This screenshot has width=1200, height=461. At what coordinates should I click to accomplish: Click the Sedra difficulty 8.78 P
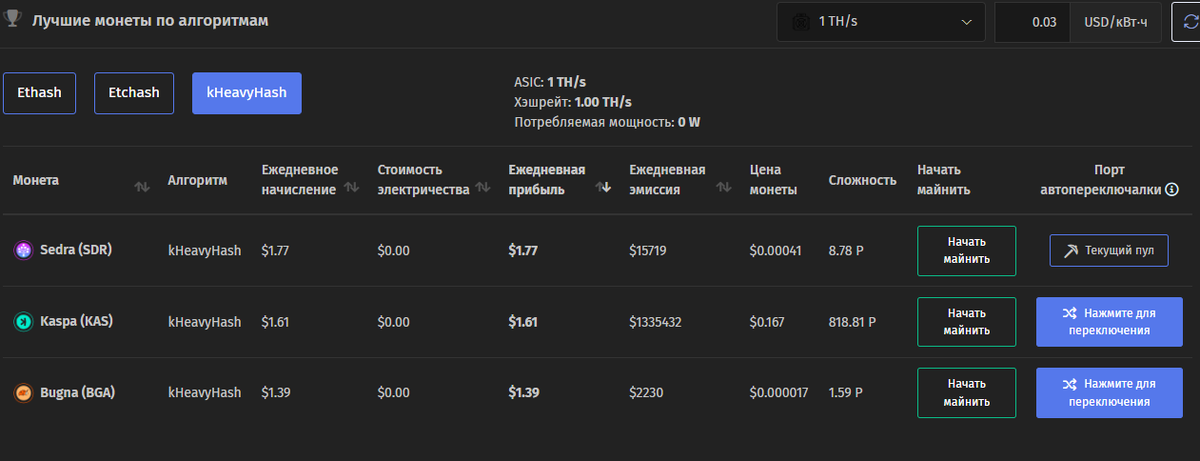coord(848,251)
